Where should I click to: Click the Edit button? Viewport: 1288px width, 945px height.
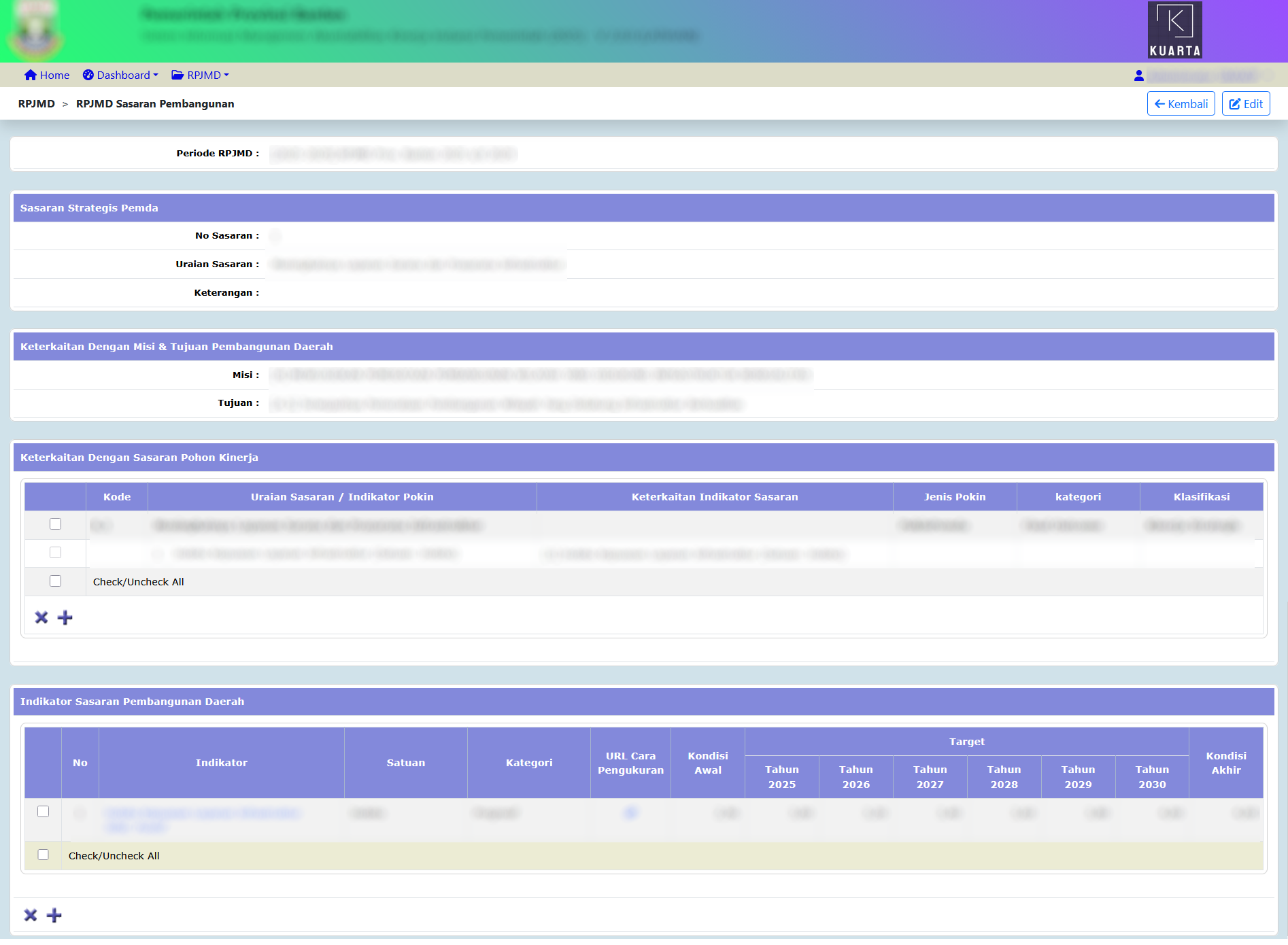1245,104
